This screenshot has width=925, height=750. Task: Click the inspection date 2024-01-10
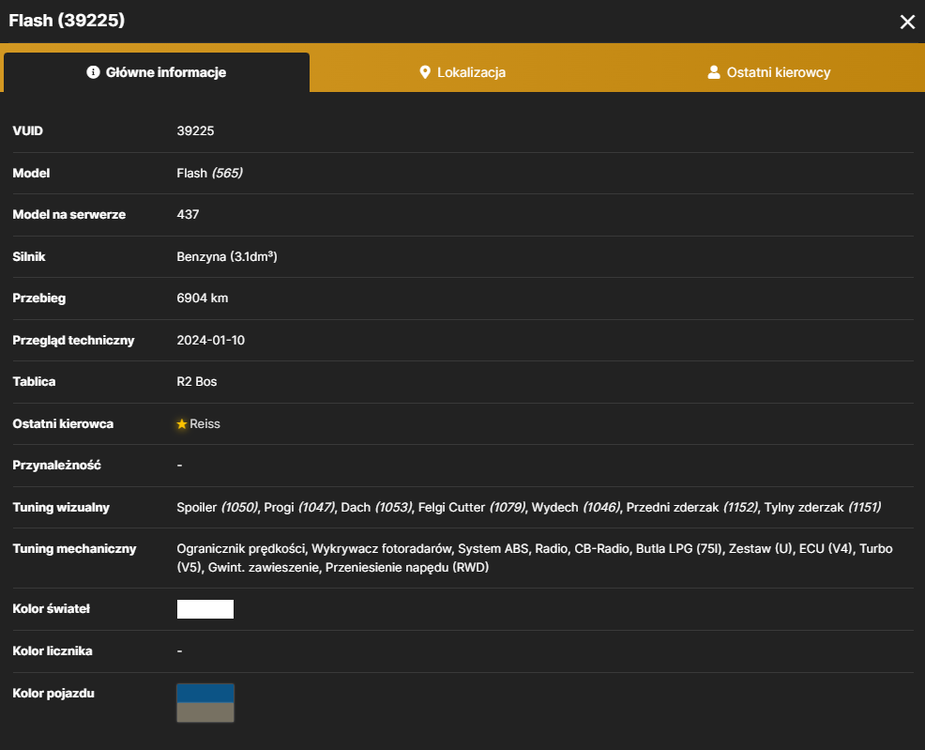point(211,340)
